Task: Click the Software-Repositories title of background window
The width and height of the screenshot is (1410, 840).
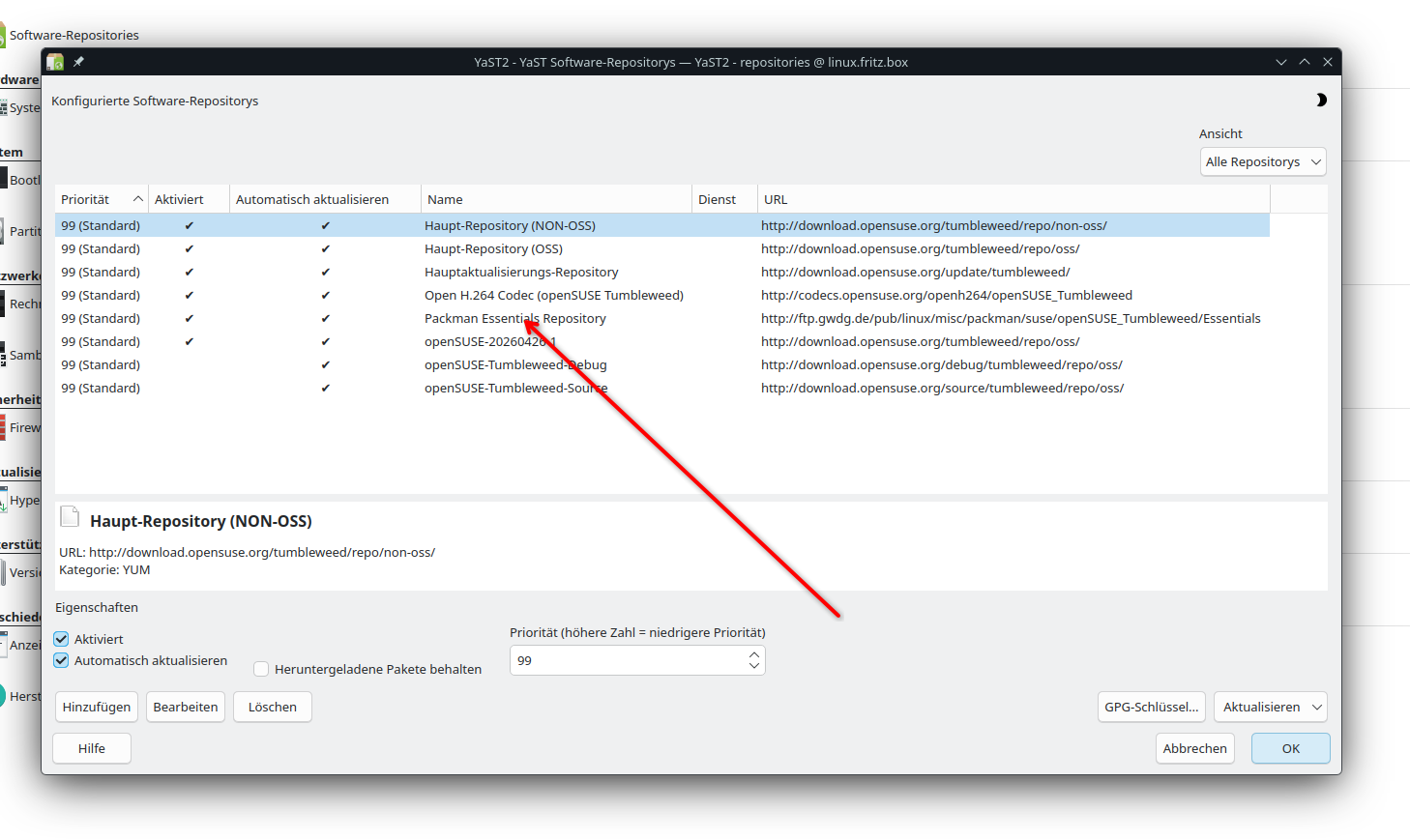Action: click(x=74, y=35)
